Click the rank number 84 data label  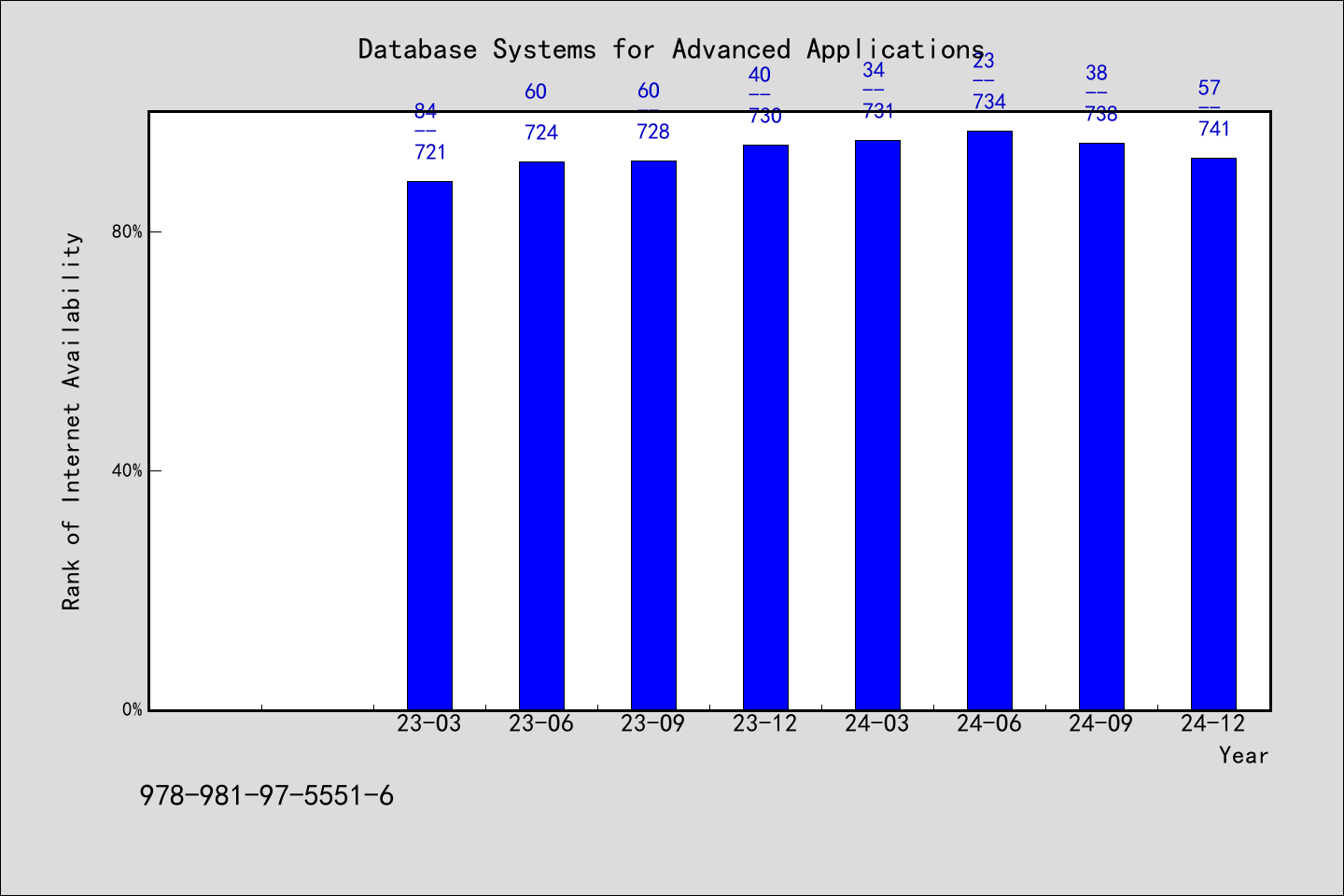426,111
